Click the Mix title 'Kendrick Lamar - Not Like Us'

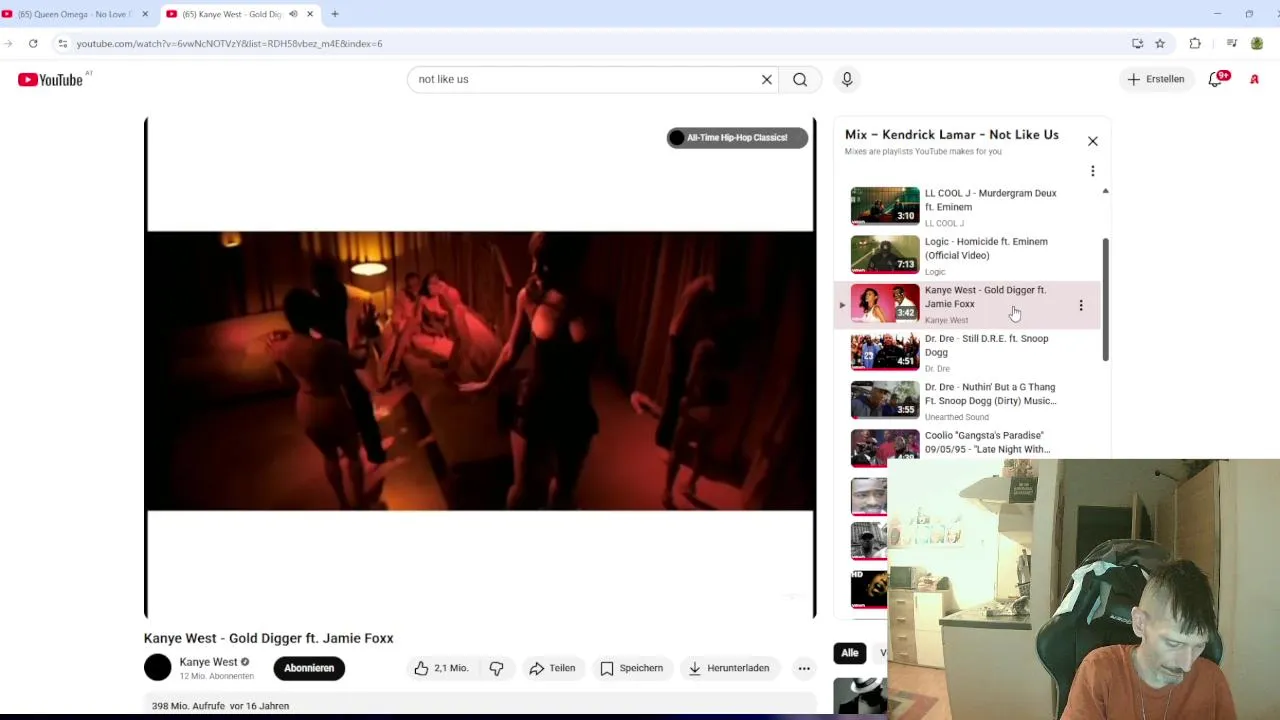951,135
